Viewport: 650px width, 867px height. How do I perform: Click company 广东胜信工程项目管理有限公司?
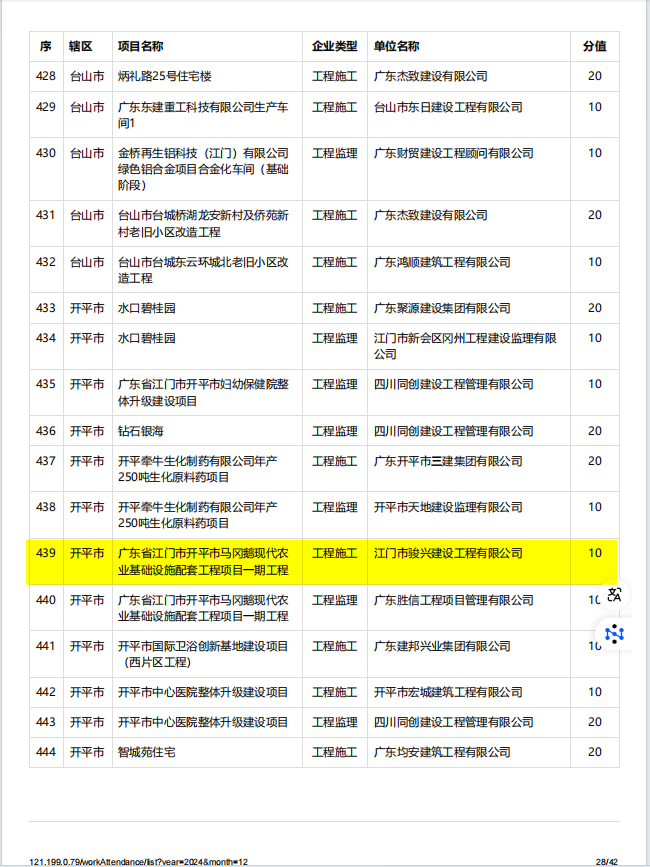click(453, 600)
